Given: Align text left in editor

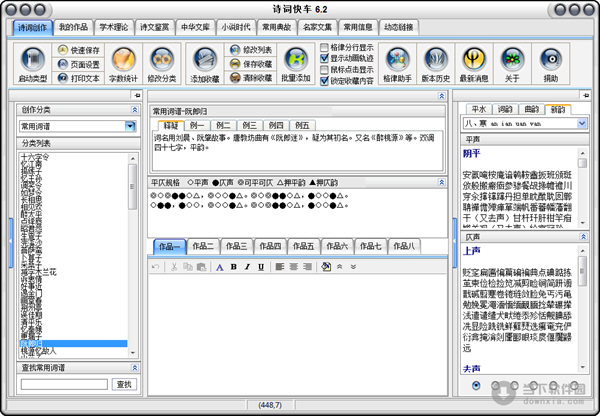Looking at the screenshot, I should click(280, 267).
